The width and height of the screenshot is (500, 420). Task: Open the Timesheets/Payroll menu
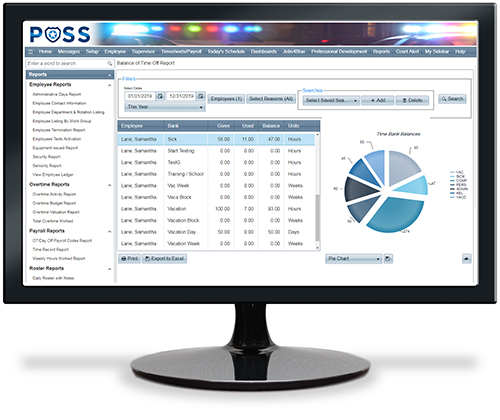[181, 51]
